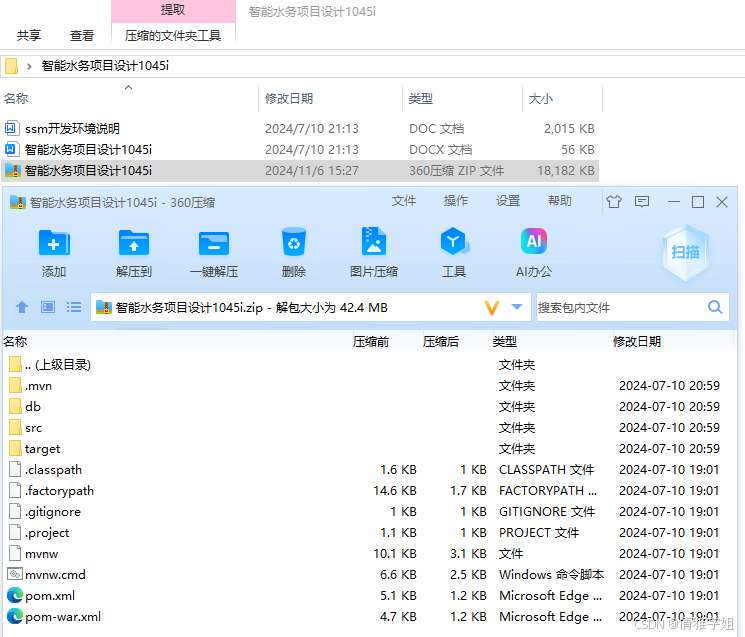The width and height of the screenshot is (745, 637).
Task: Launch the AI办公 tool
Action: (534, 241)
